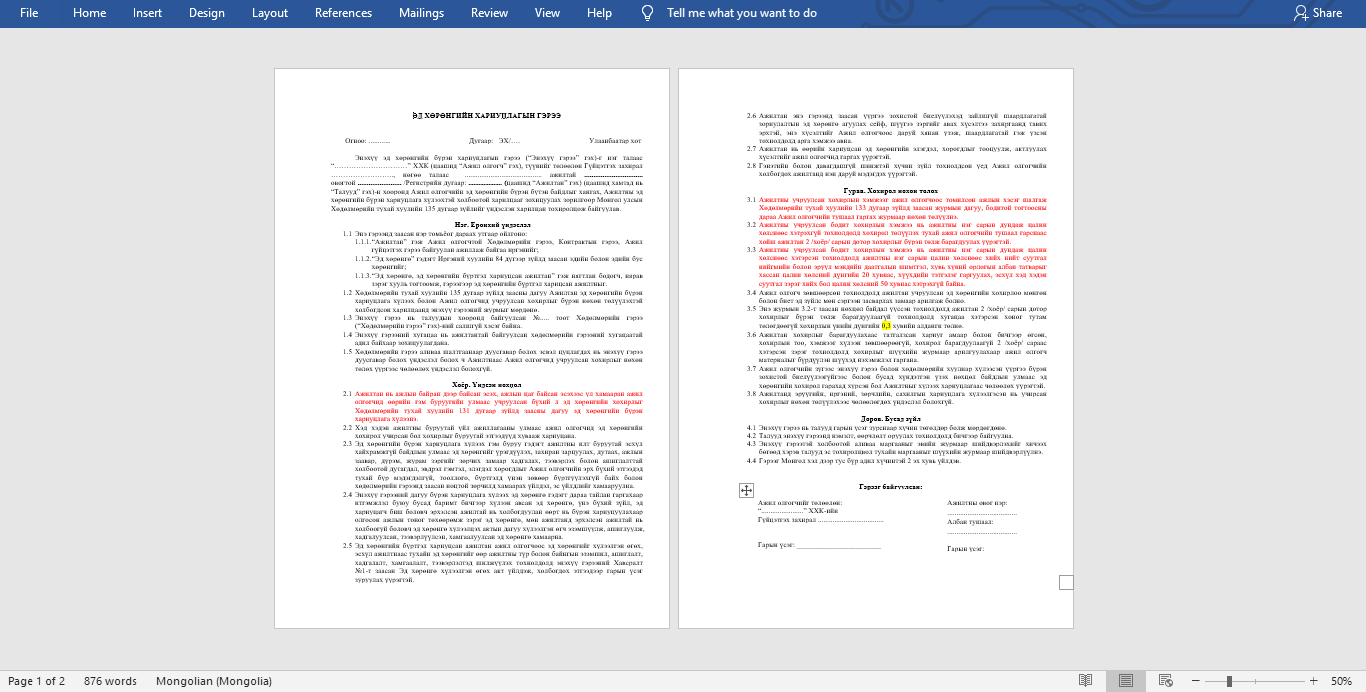Open the References ribbon tab
Screen dimensions: 1366x692
pyautogui.click(x=343, y=13)
